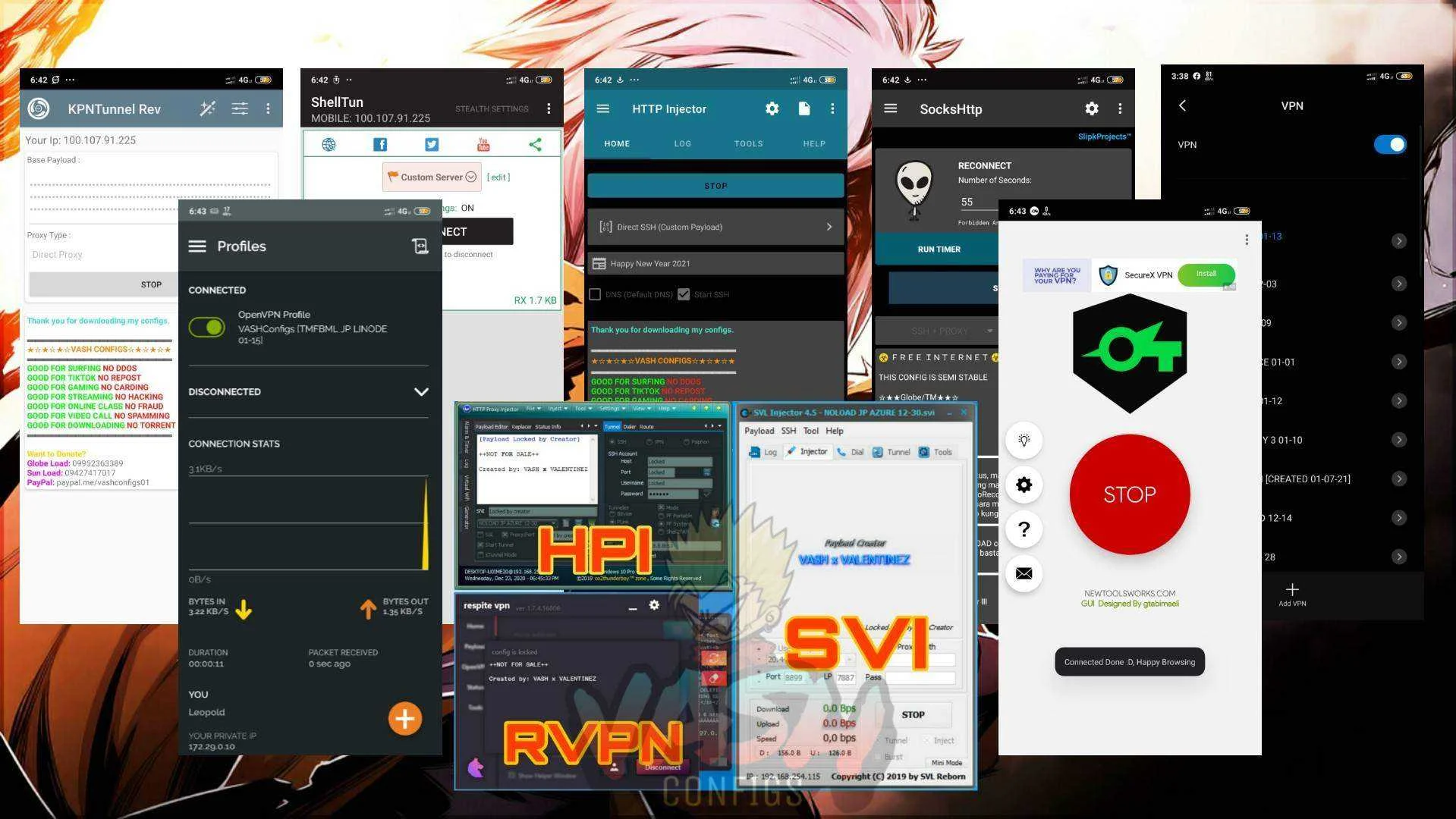Switch to the TOOLS tab in HTTP Injector
The width and height of the screenshot is (1456, 819).
pyautogui.click(x=748, y=143)
